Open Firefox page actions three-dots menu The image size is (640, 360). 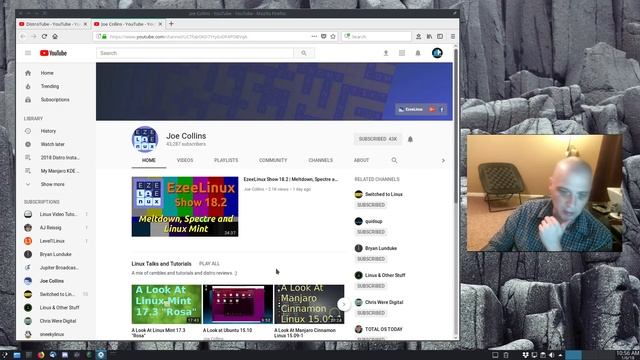(314, 36)
